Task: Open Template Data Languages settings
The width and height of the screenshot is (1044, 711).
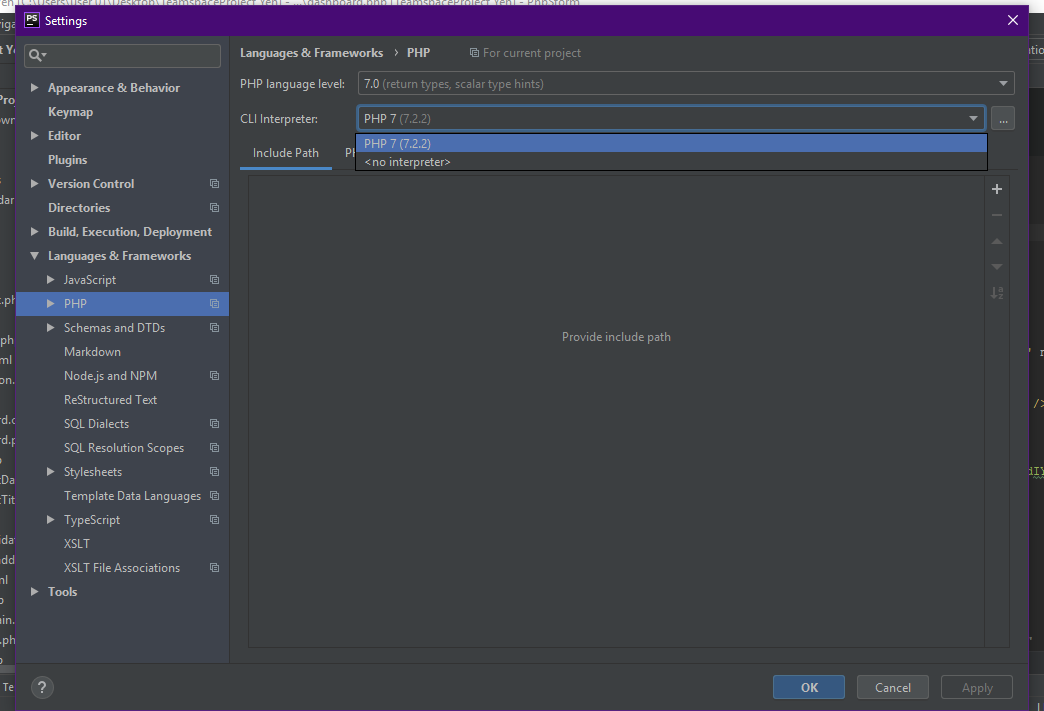Action: coord(132,496)
